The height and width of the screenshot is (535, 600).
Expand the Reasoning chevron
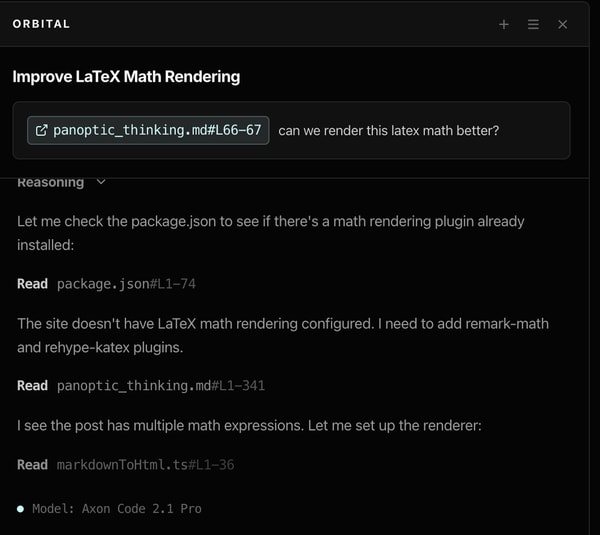pyautogui.click(x=101, y=183)
